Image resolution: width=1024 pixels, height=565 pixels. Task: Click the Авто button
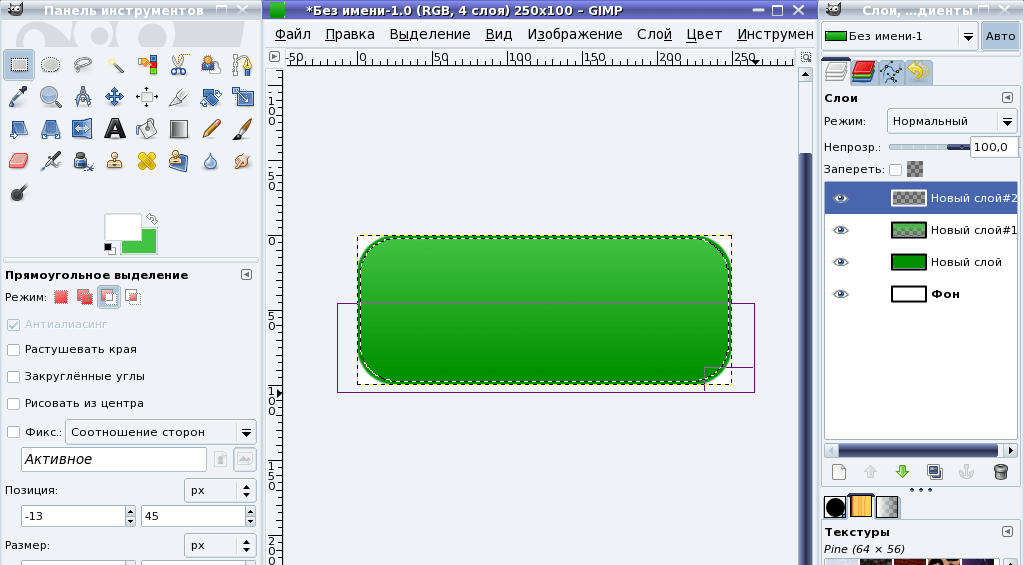tap(1000, 37)
